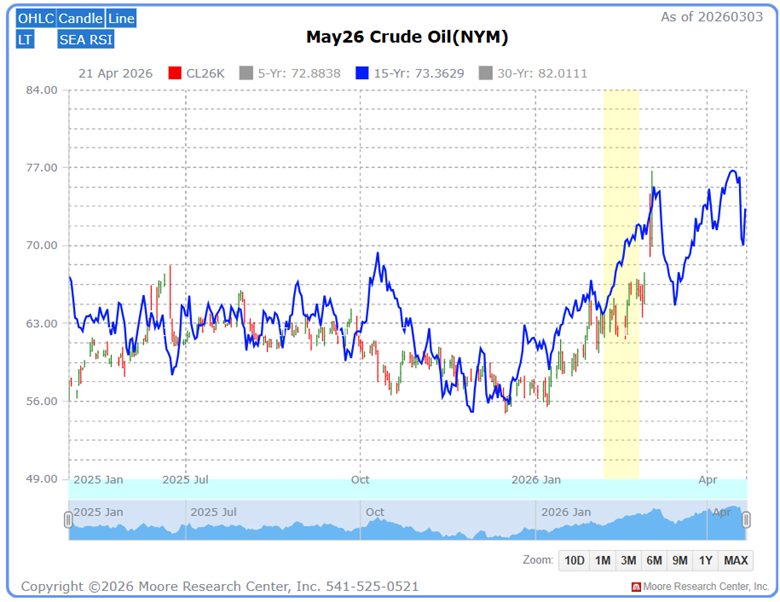Image resolution: width=780 pixels, height=602 pixels.
Task: Click the copyright text at bottom
Action: point(220,587)
